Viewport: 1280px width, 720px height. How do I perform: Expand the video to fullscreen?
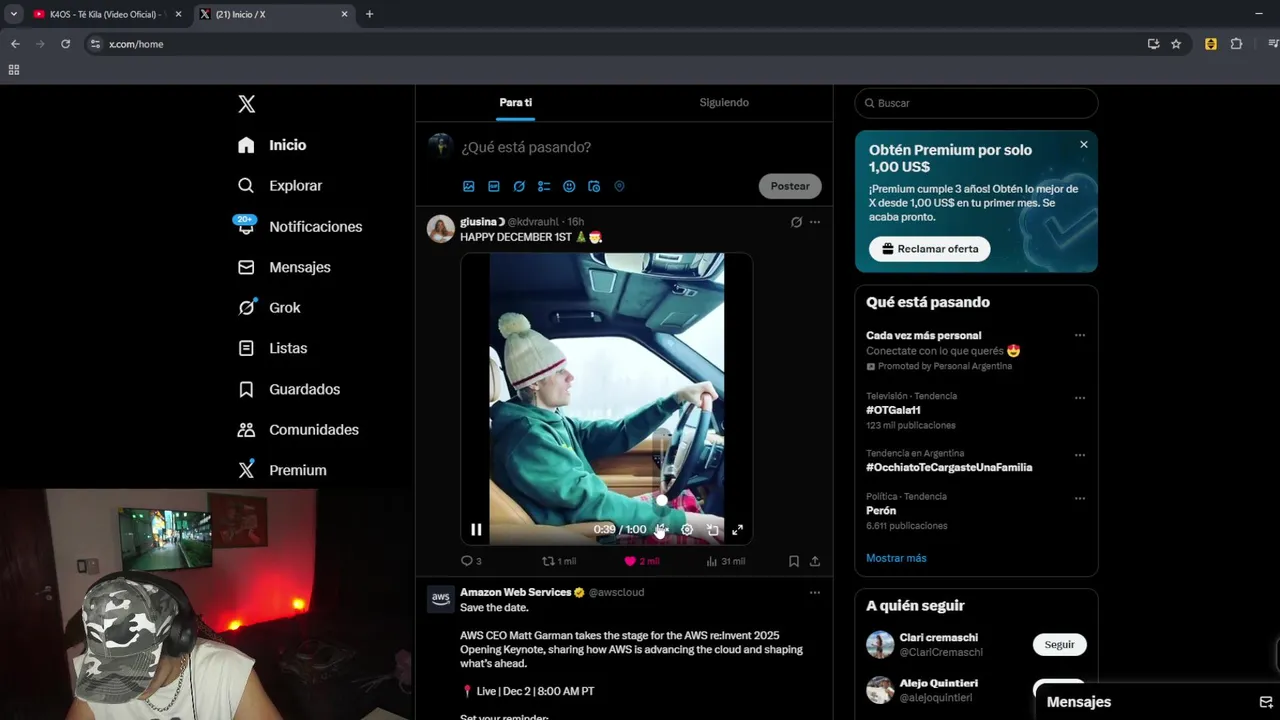click(x=738, y=530)
